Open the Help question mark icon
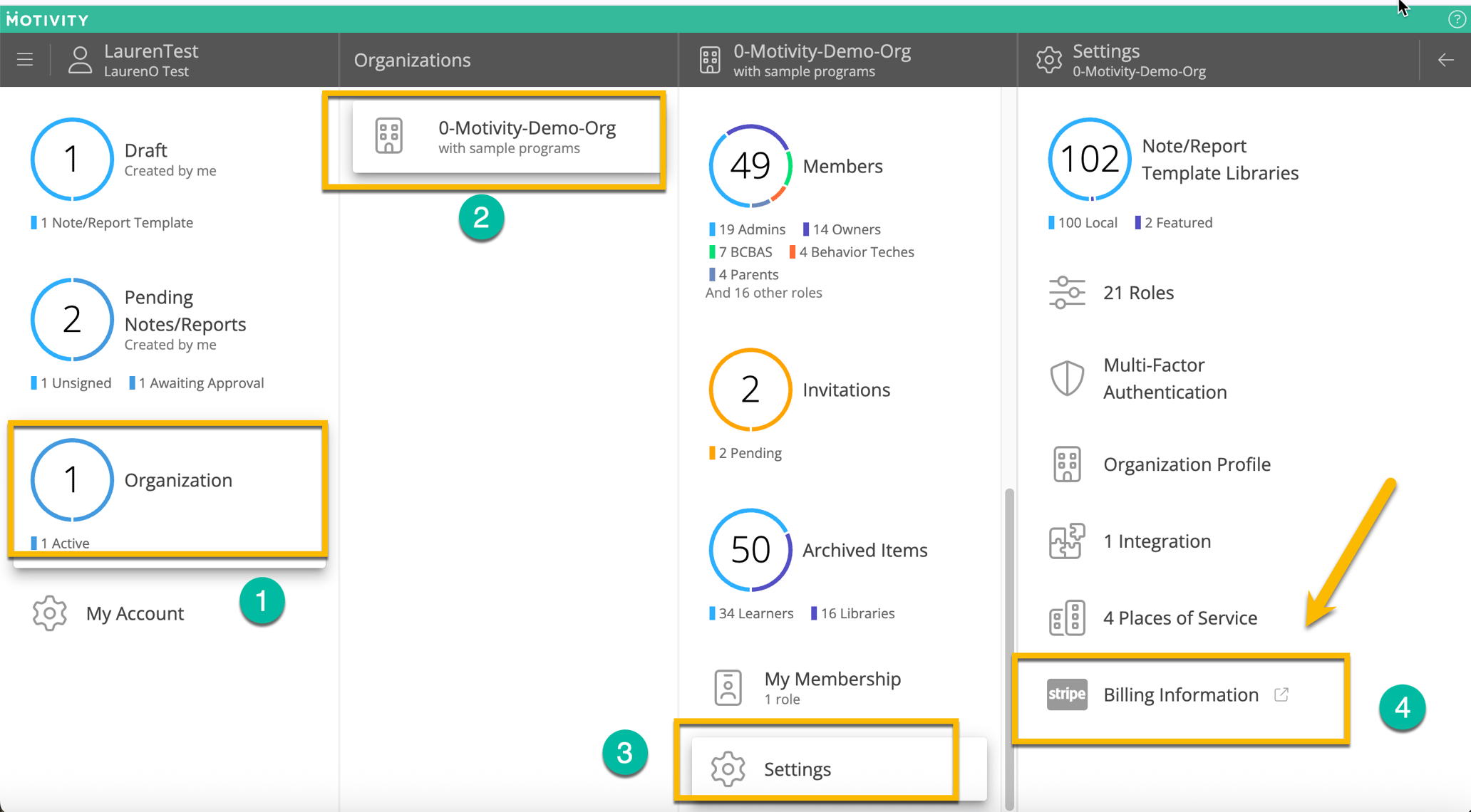Image resolution: width=1471 pixels, height=812 pixels. point(1456,19)
